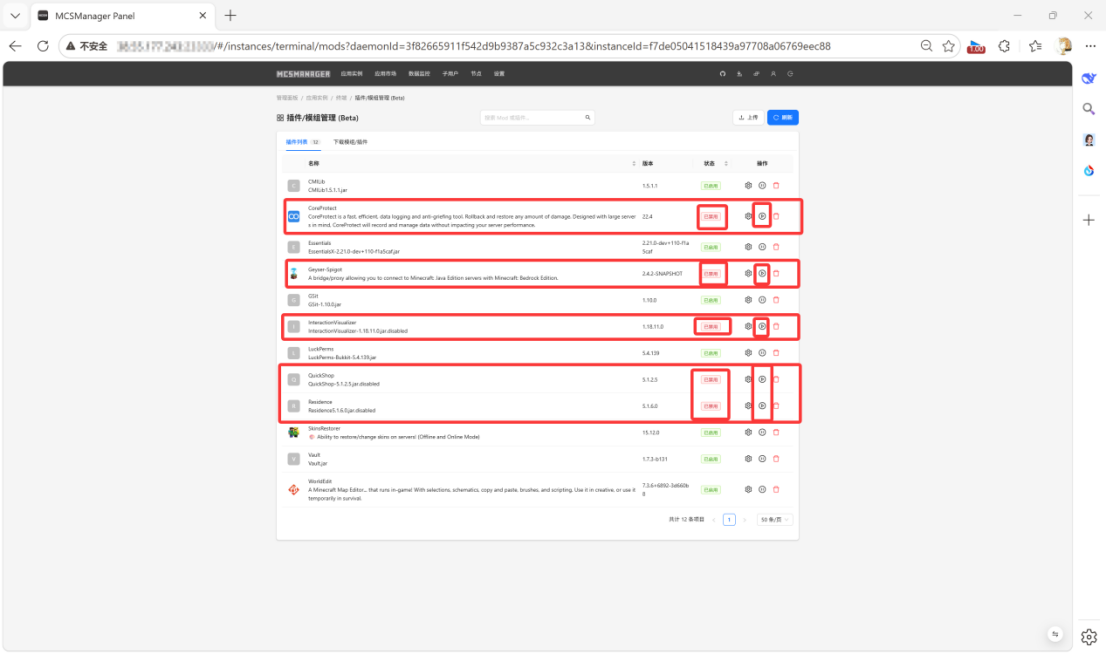This screenshot has width=1106, height=655.
Task: Enable Residence using its play toggle
Action: [x=762, y=406]
